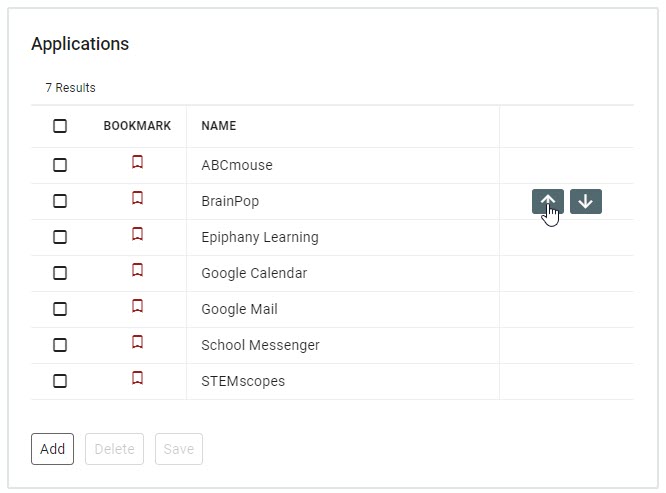Click the bookmark icon for ABCmouse
The width and height of the screenshot is (666, 493).
coord(137,162)
